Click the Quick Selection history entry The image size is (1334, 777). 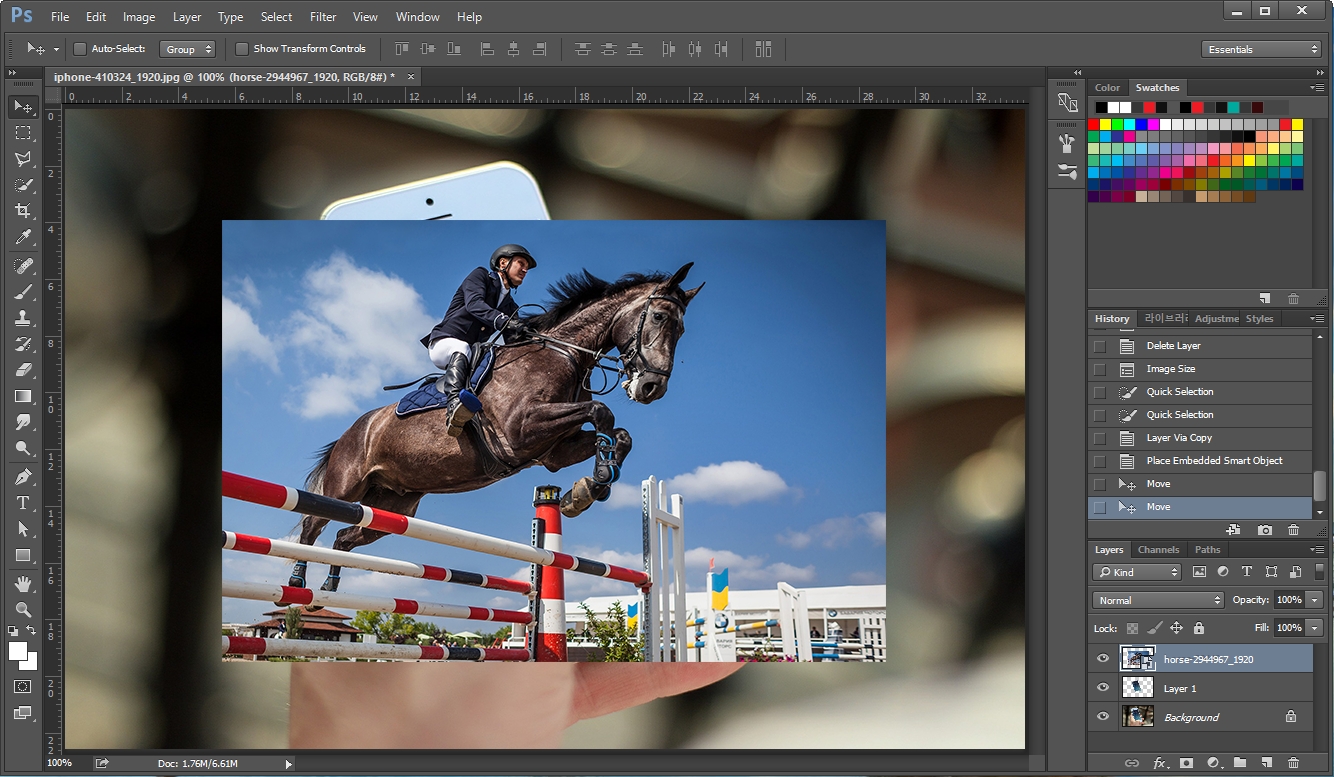click(x=1180, y=391)
